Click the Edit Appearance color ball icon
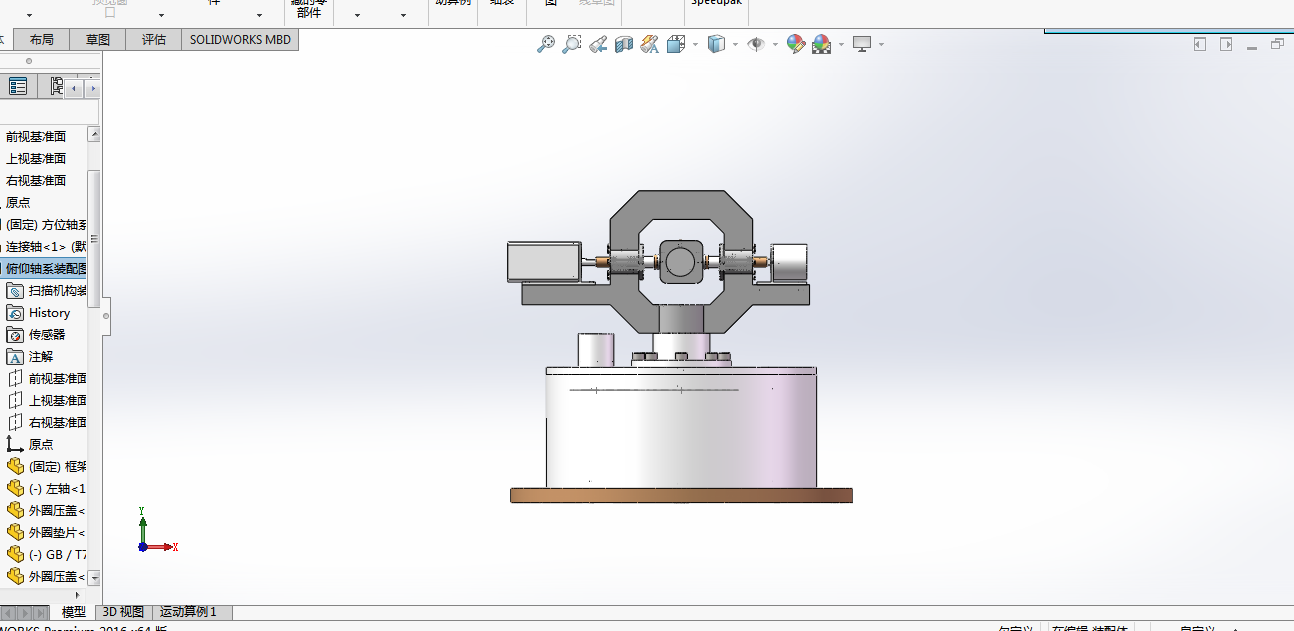Screen dimensions: 1294x631 [x=795, y=44]
